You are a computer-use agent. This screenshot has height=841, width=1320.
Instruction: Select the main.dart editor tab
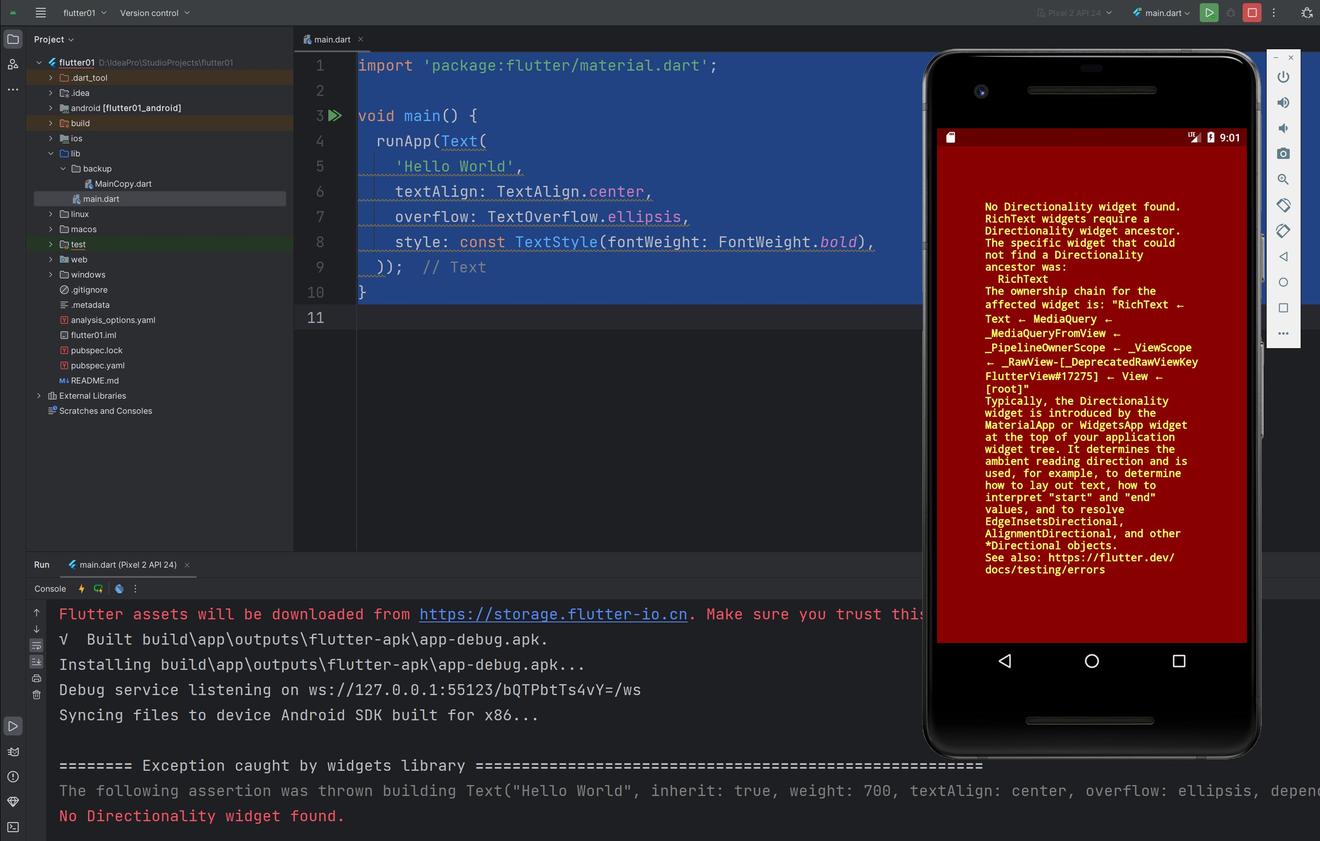tap(332, 40)
